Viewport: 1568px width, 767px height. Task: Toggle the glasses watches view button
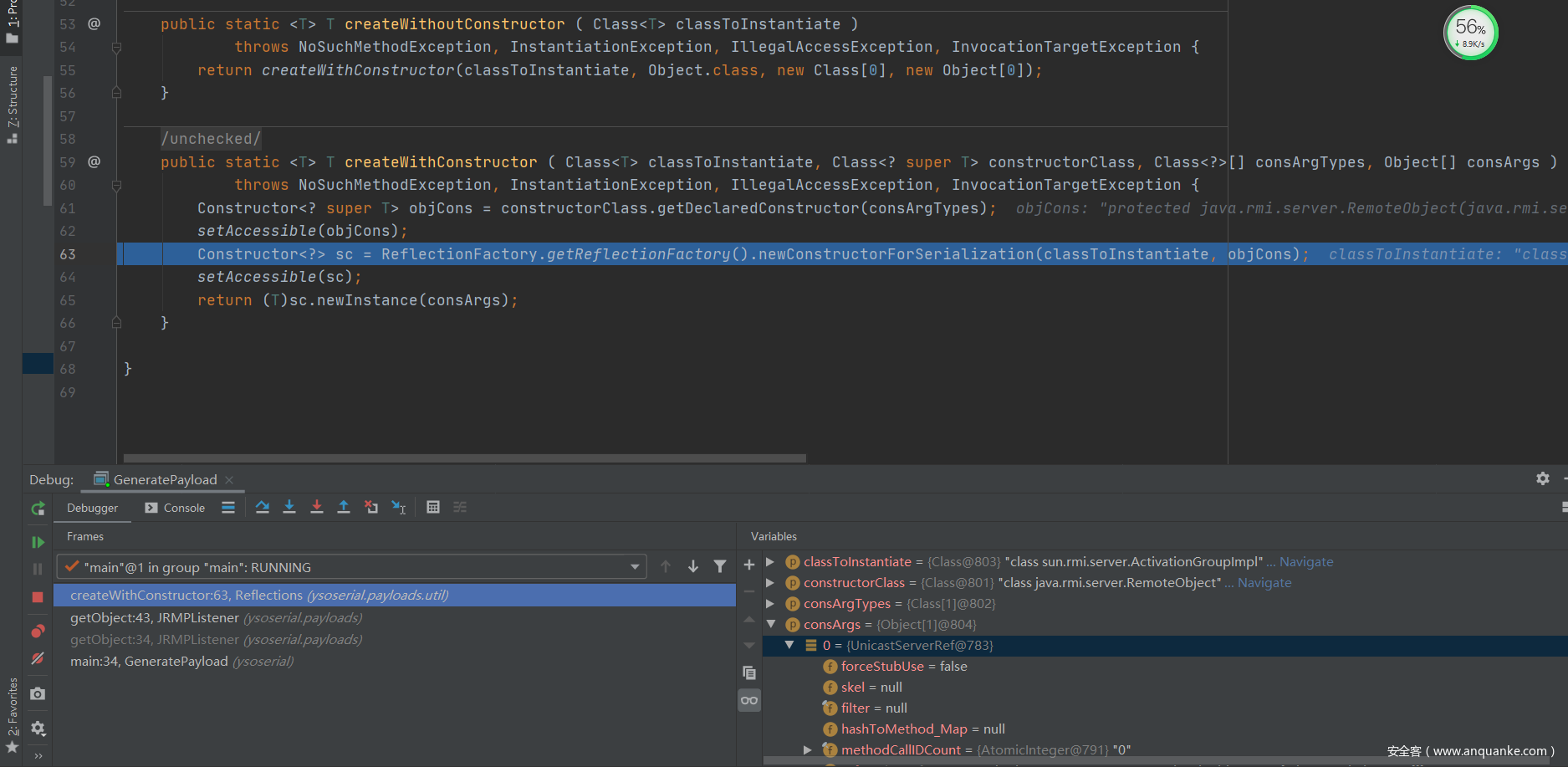click(749, 700)
